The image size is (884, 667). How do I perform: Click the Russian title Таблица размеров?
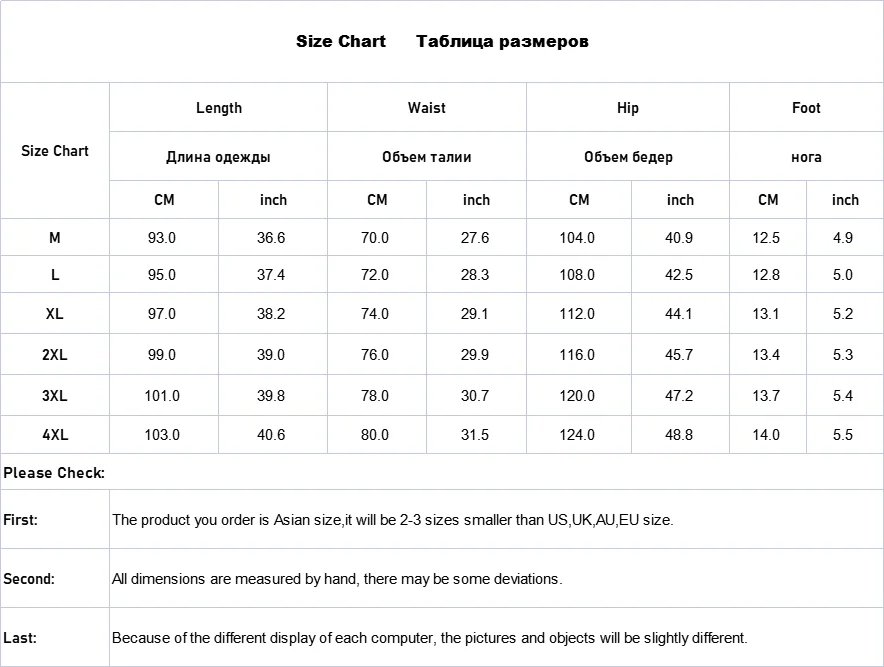coord(502,42)
